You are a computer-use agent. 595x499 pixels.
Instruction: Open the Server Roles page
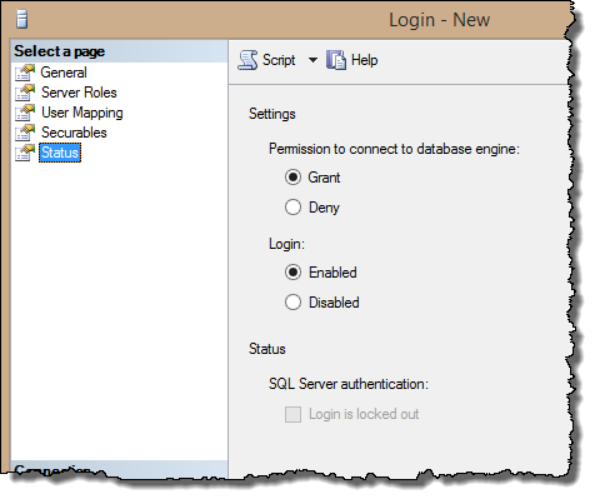[79, 93]
